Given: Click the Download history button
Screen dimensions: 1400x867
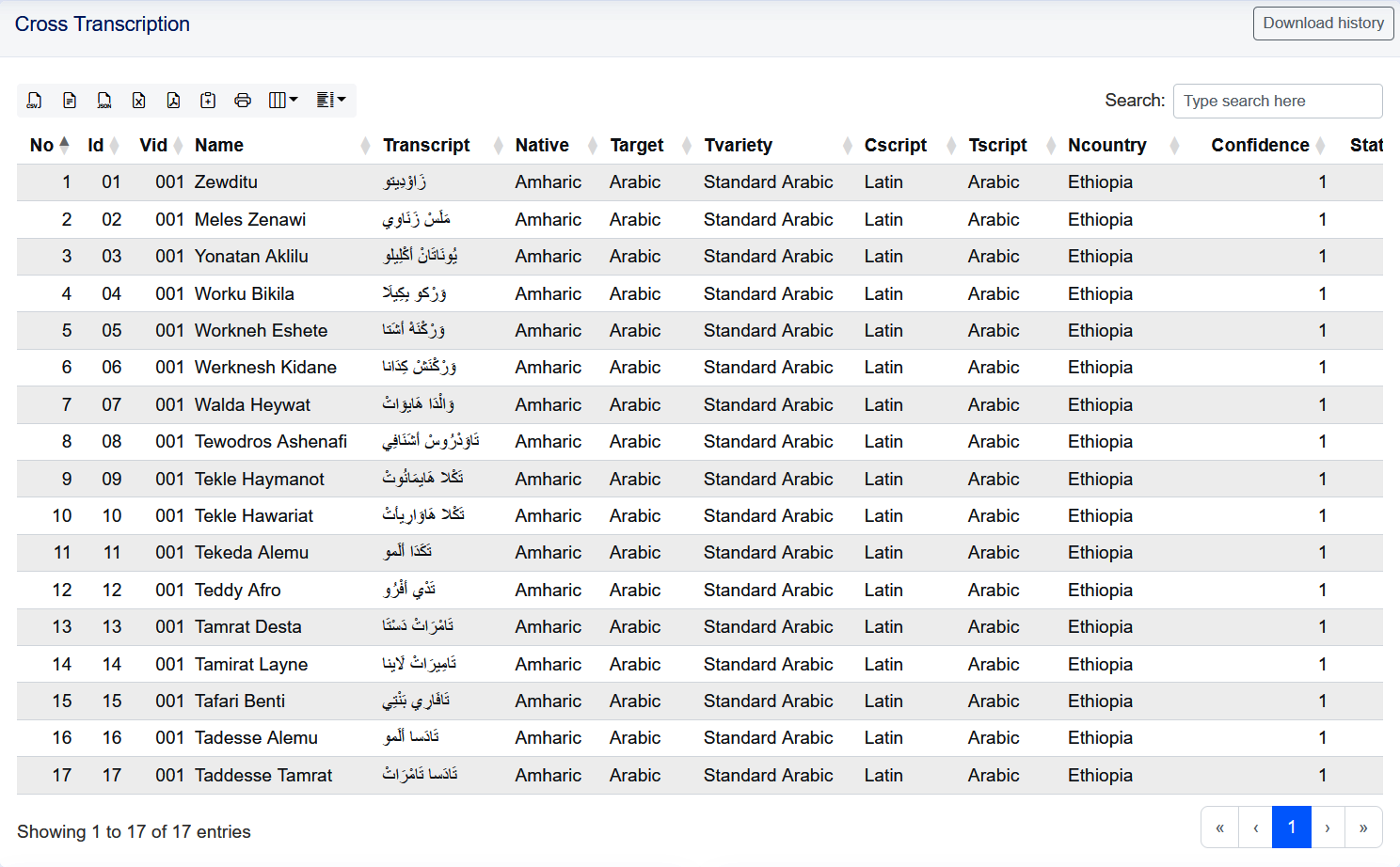Looking at the screenshot, I should coord(1323,24).
